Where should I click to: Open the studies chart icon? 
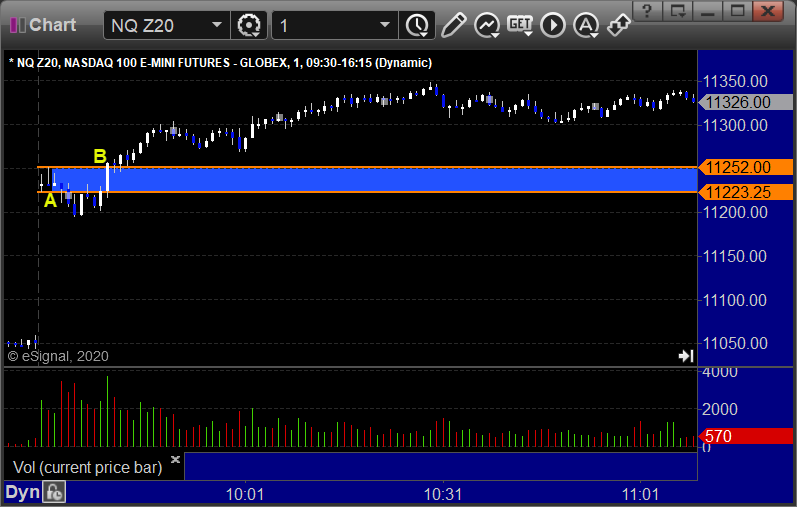[487, 25]
